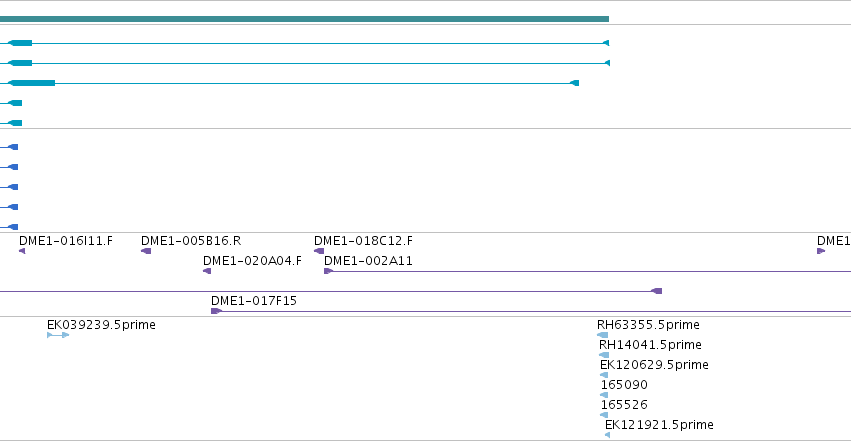
Task: Select the purple arrow beneath DME1-020A04.F
Action: 207,271
